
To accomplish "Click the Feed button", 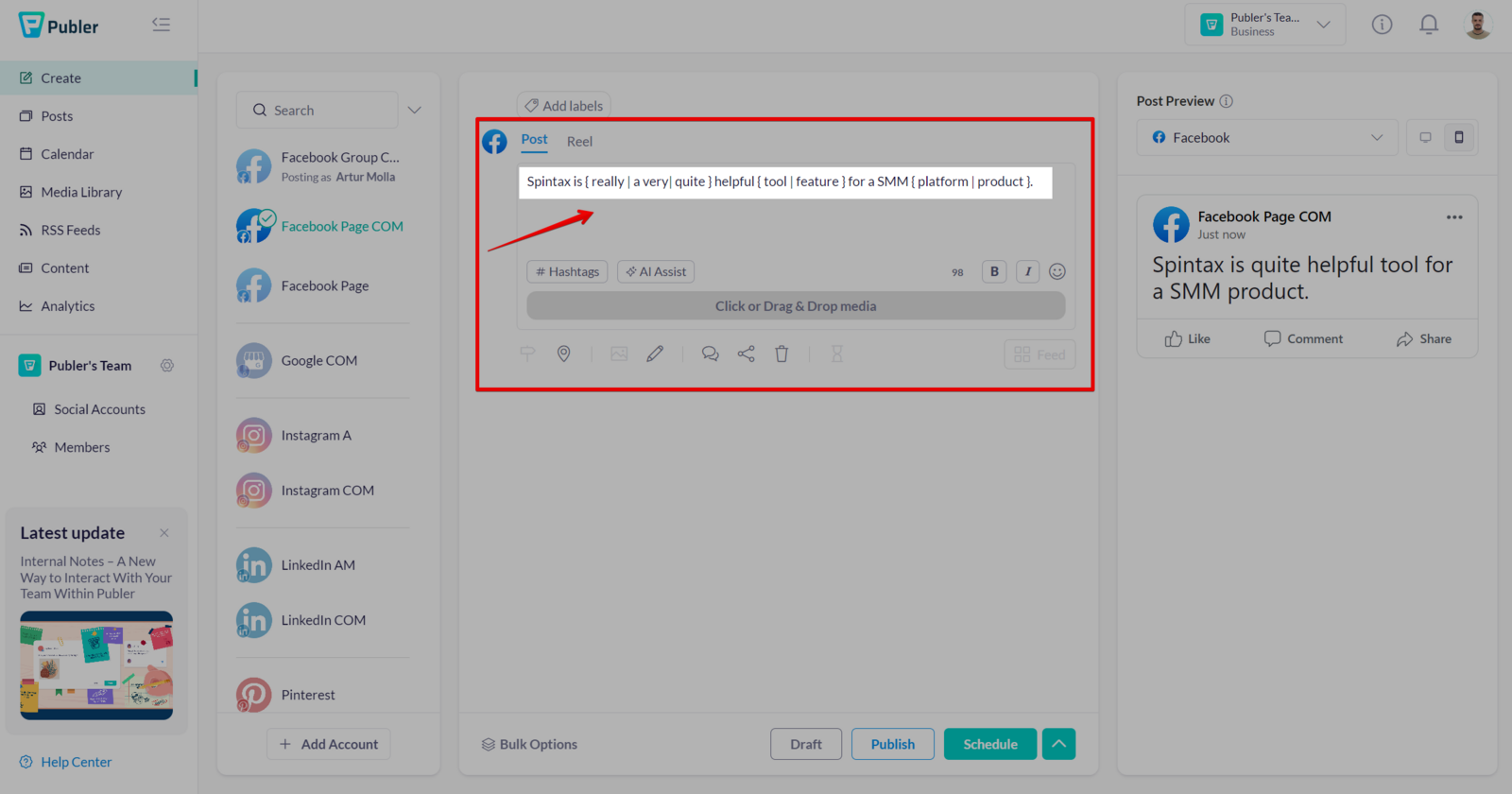I will click(x=1039, y=354).
